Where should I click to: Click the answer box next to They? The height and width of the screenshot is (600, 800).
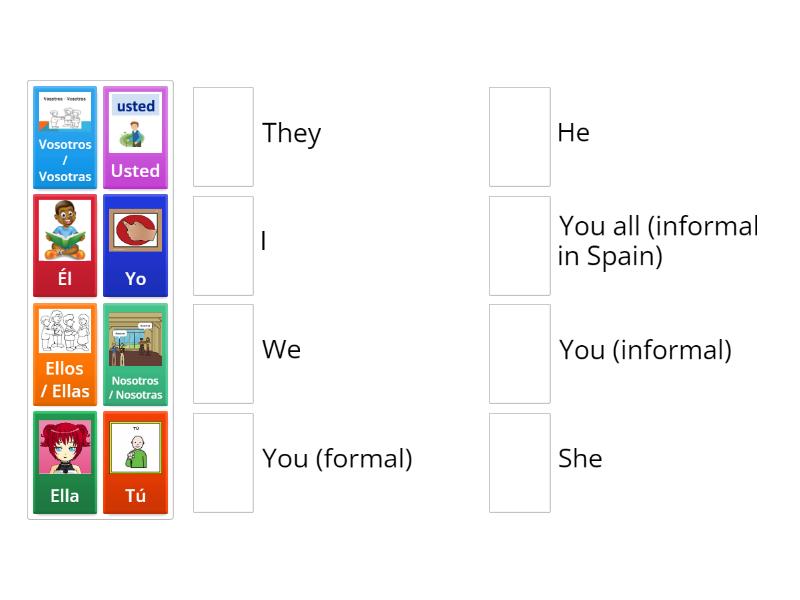222,136
